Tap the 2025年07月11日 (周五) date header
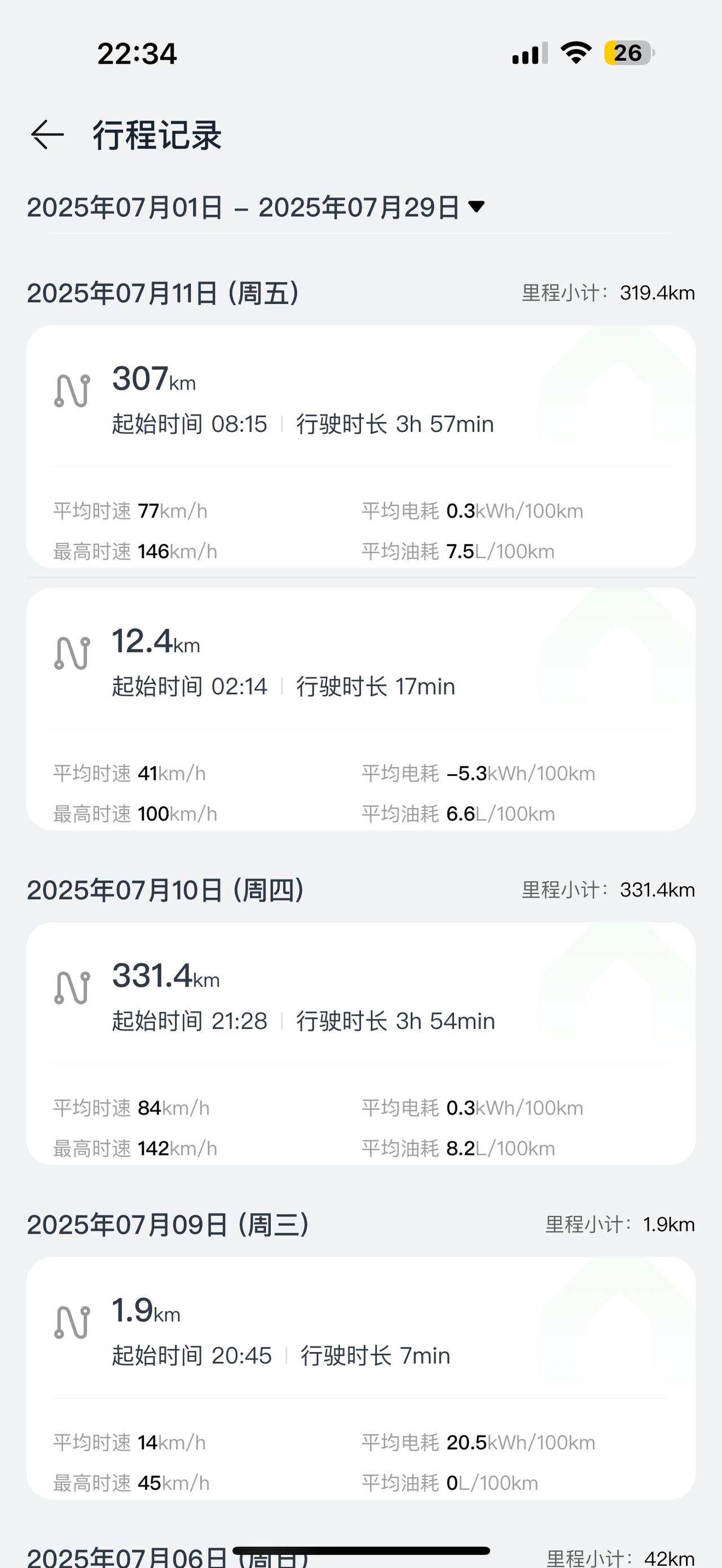This screenshot has width=722, height=1568. point(162,293)
